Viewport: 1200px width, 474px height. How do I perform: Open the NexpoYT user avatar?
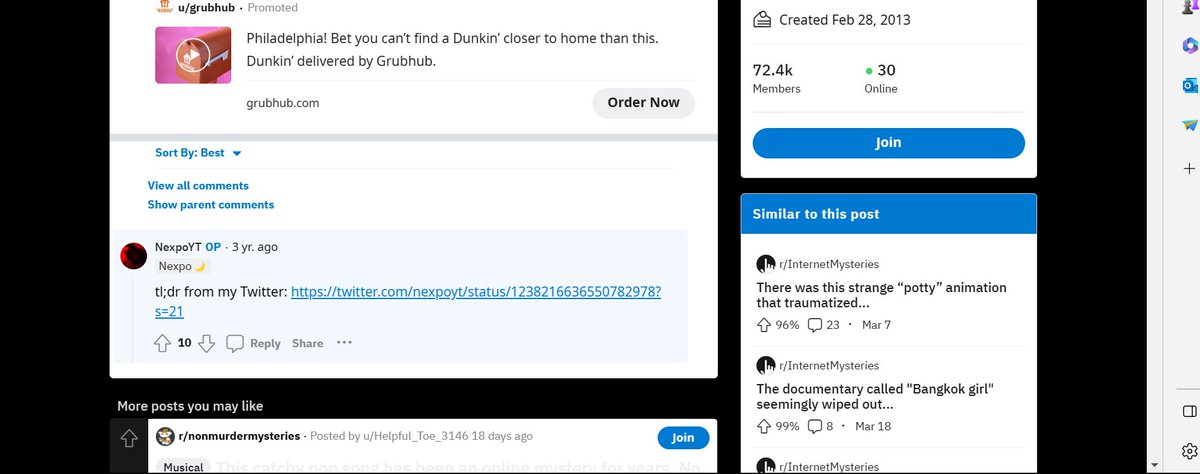coord(134,256)
